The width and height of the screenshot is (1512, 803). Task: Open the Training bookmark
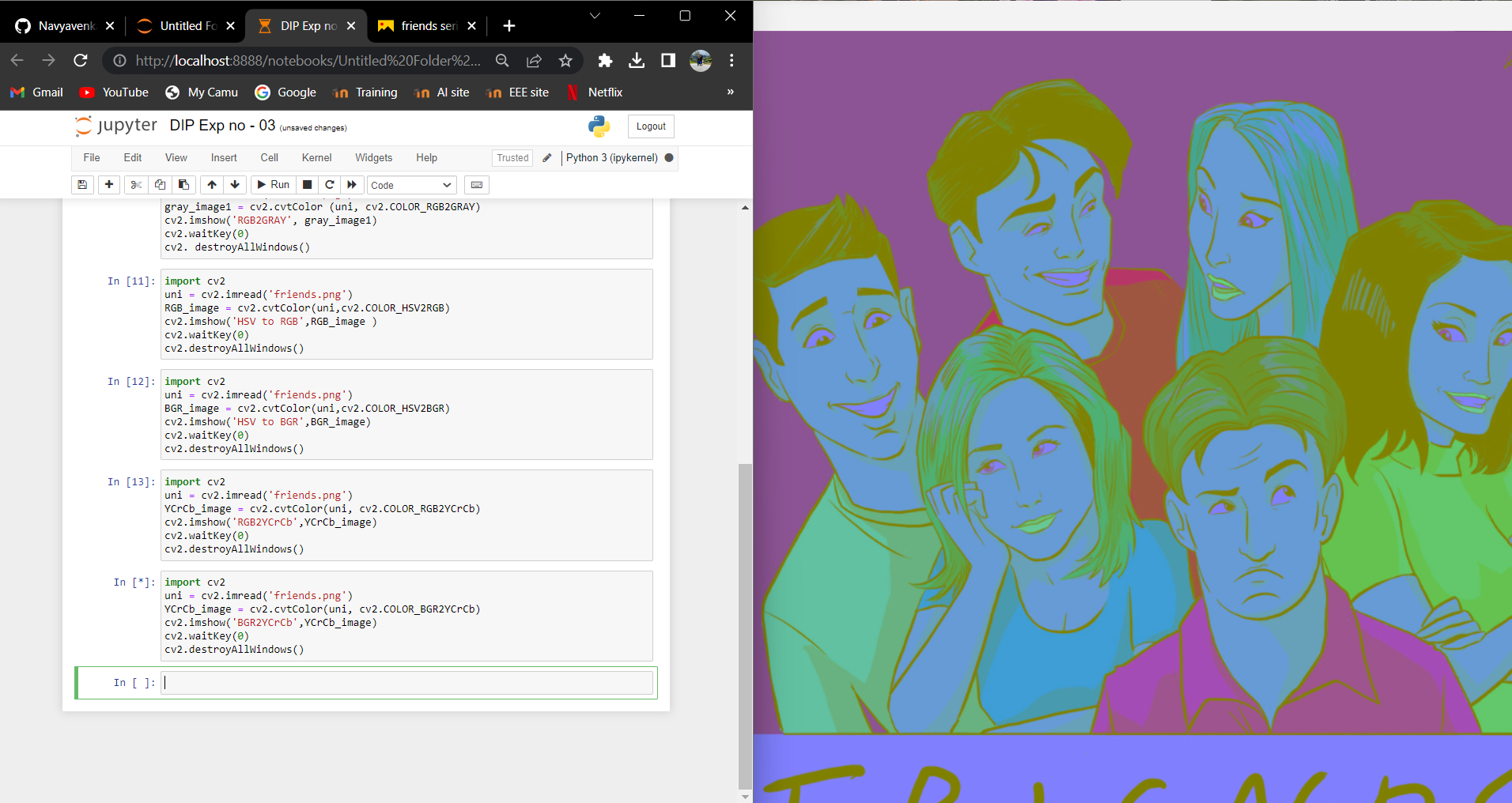pos(365,92)
